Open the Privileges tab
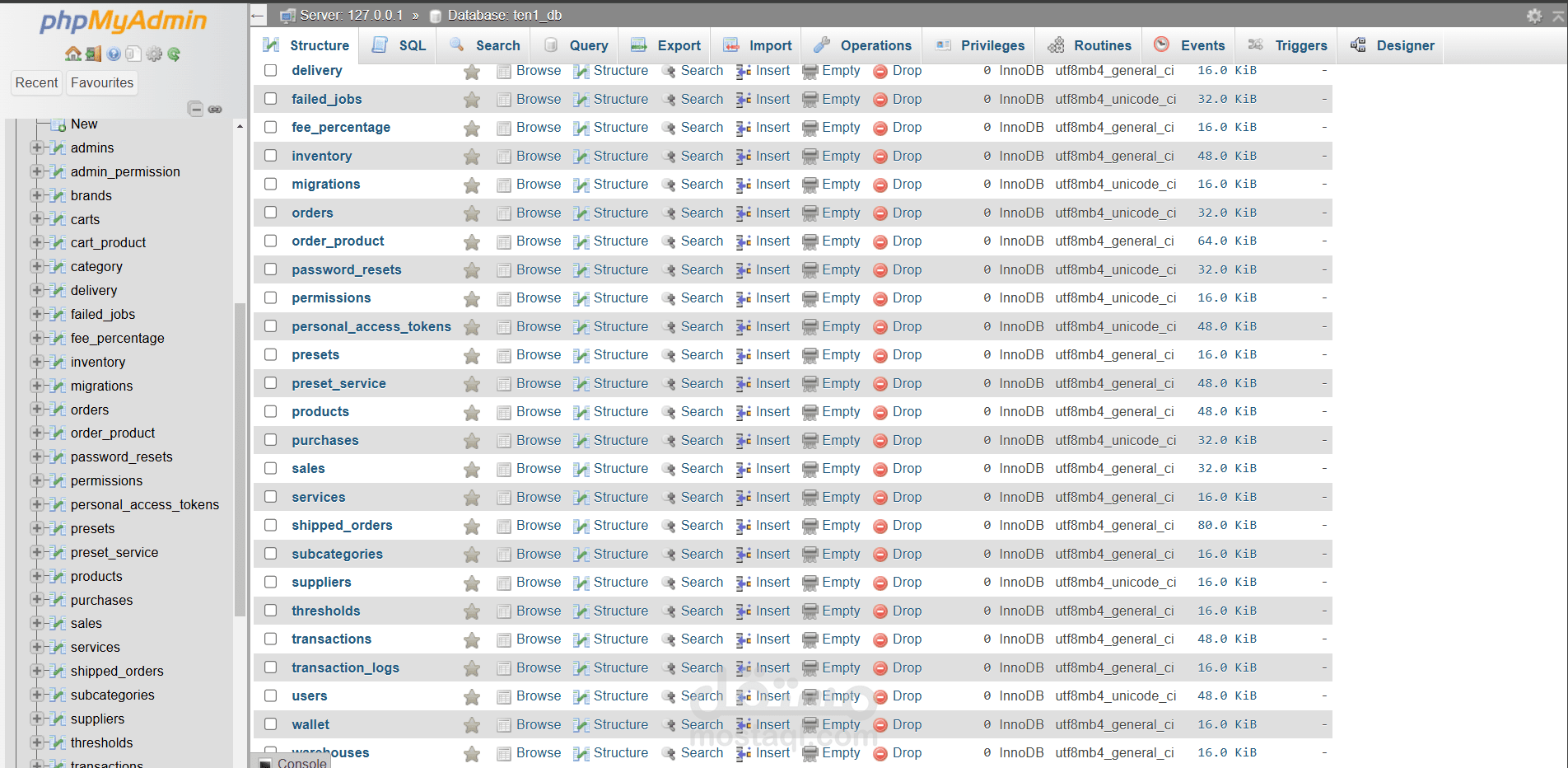The height and width of the screenshot is (768, 1568). [980, 45]
